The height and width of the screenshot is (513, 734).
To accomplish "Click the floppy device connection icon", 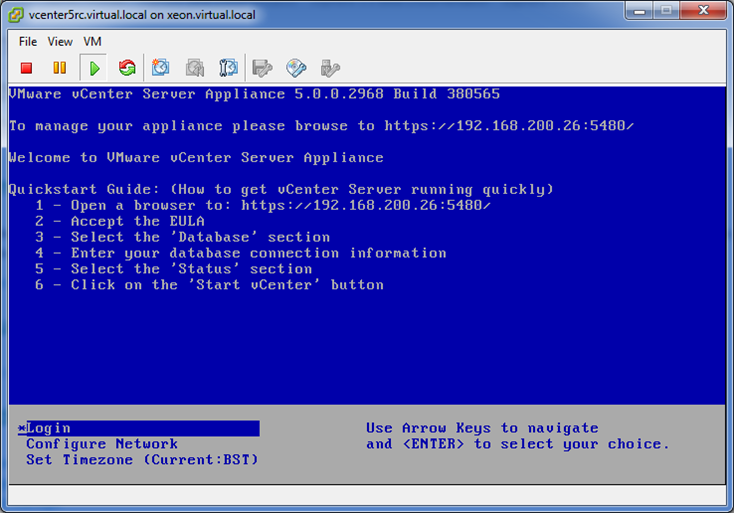I will point(262,68).
